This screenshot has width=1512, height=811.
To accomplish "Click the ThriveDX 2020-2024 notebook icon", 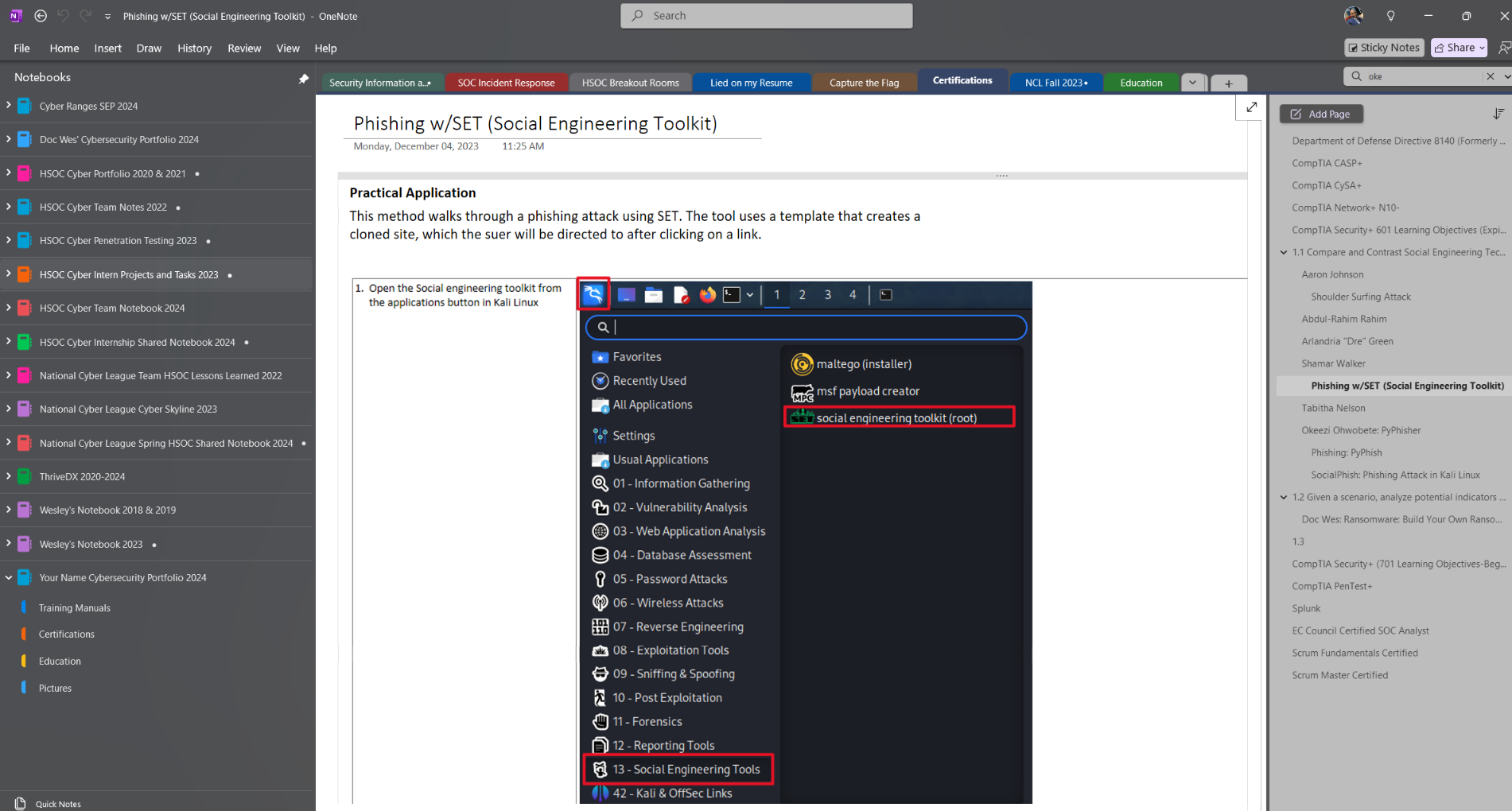I will 24,476.
